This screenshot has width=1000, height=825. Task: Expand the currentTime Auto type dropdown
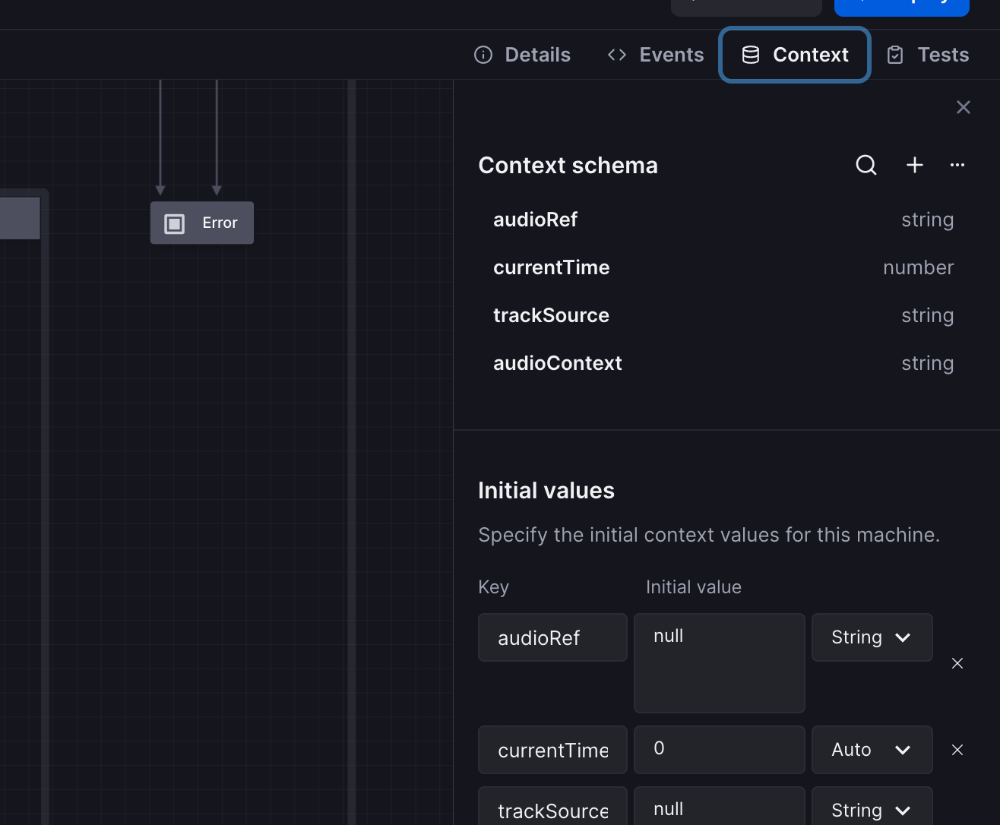pyautogui.click(x=871, y=750)
